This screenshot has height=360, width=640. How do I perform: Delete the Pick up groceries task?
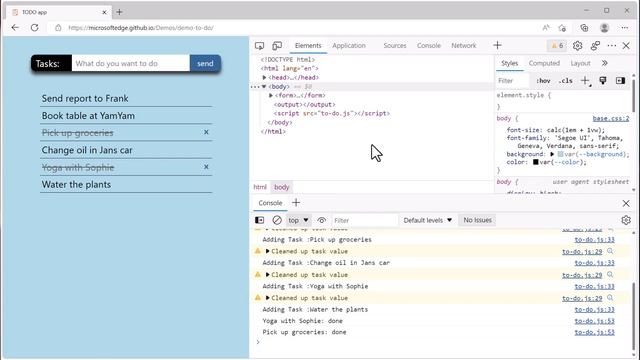tap(206, 132)
